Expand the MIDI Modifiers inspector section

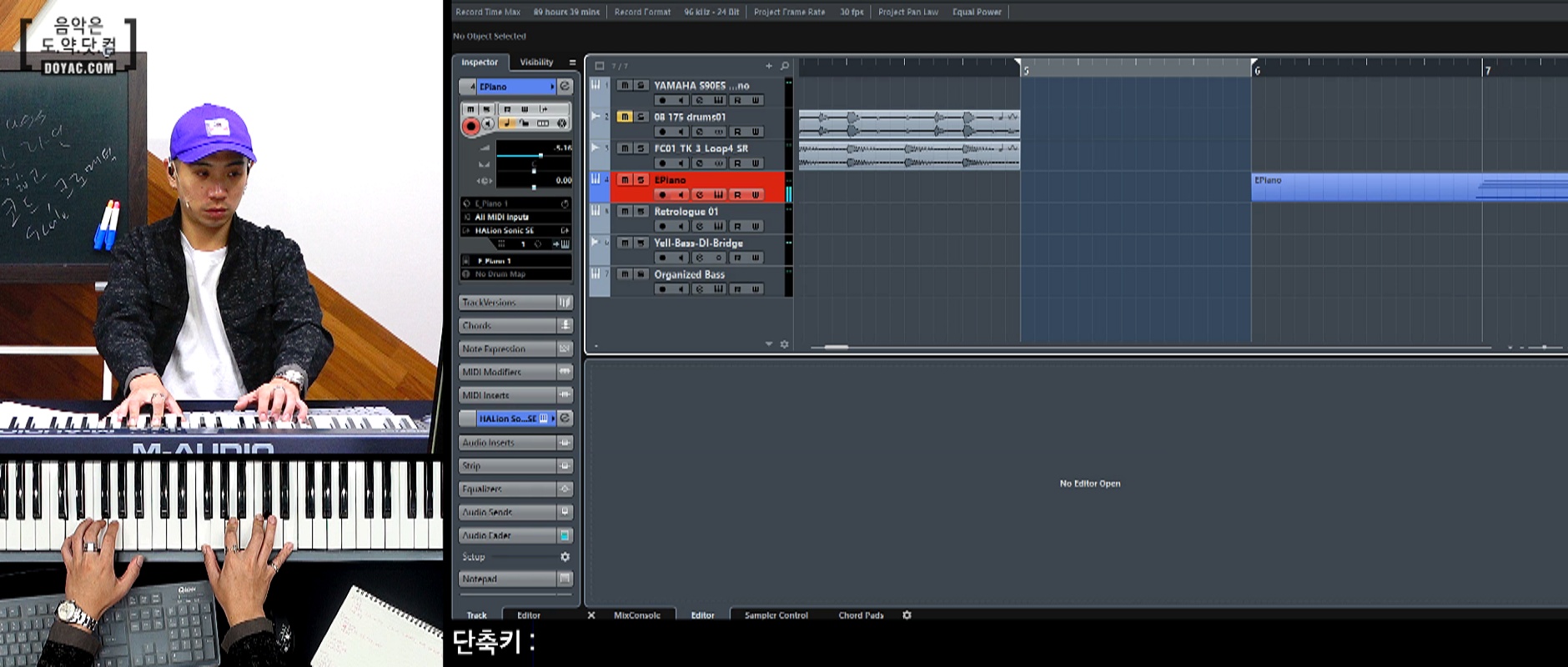[515, 372]
